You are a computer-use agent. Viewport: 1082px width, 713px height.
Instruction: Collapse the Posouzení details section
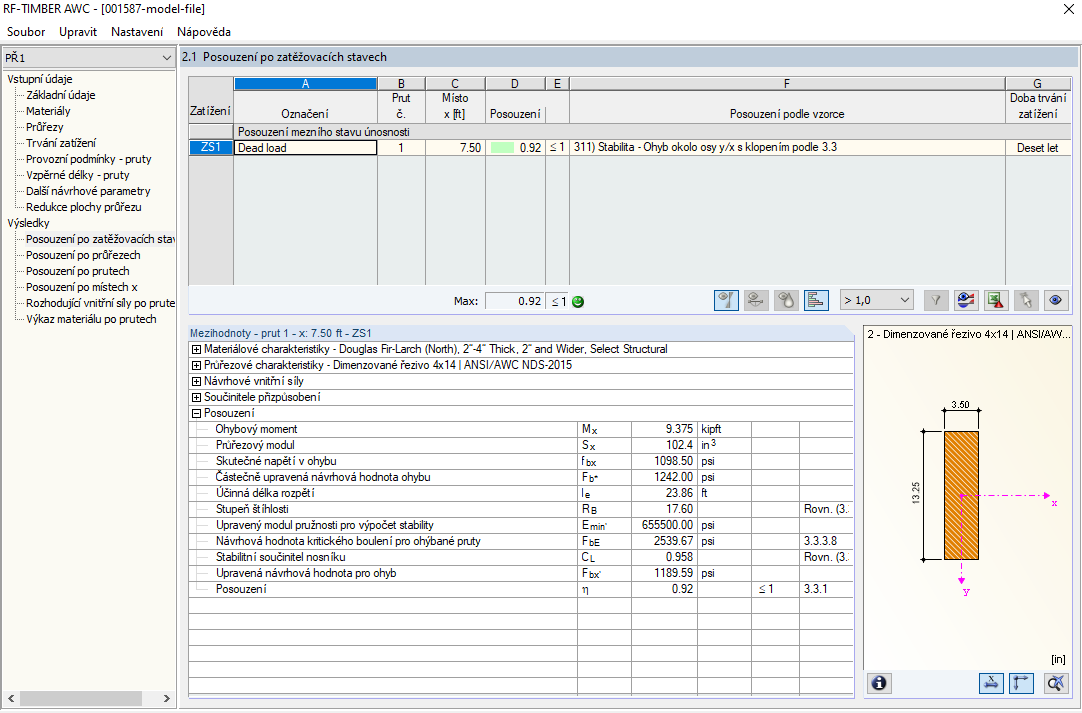197,413
